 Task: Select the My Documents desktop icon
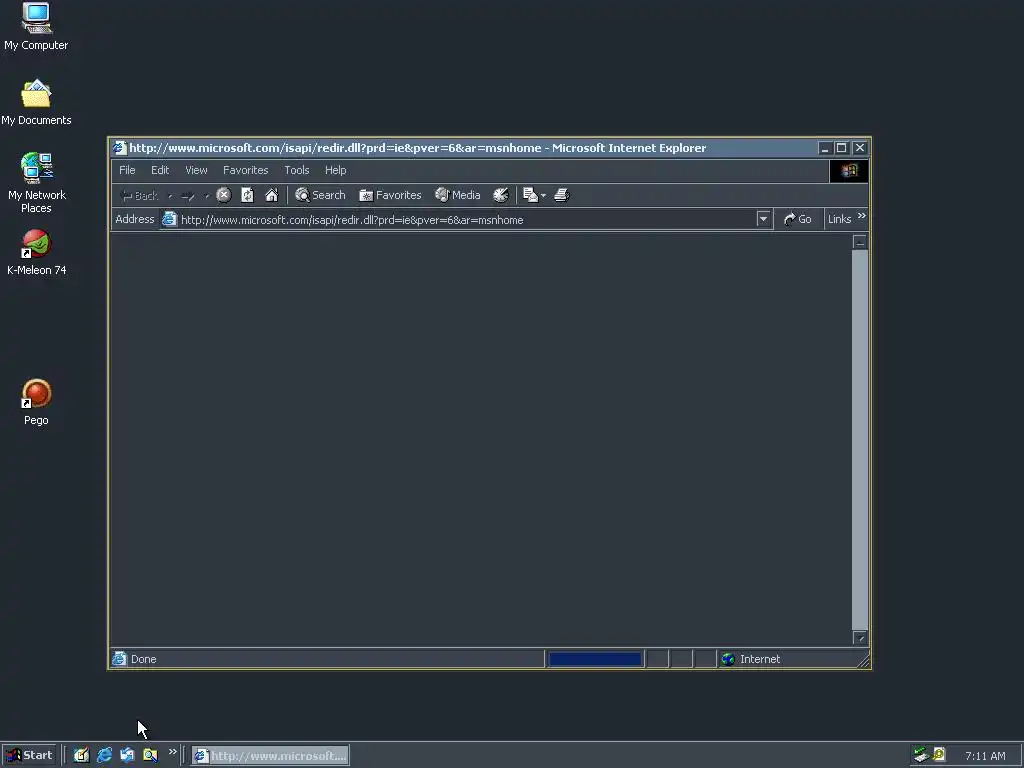tap(36, 103)
